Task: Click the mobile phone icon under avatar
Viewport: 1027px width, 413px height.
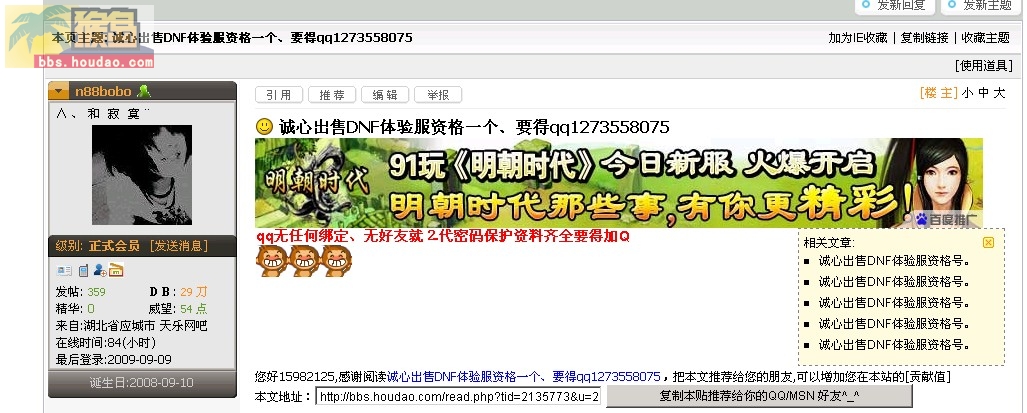Action: click(x=83, y=270)
